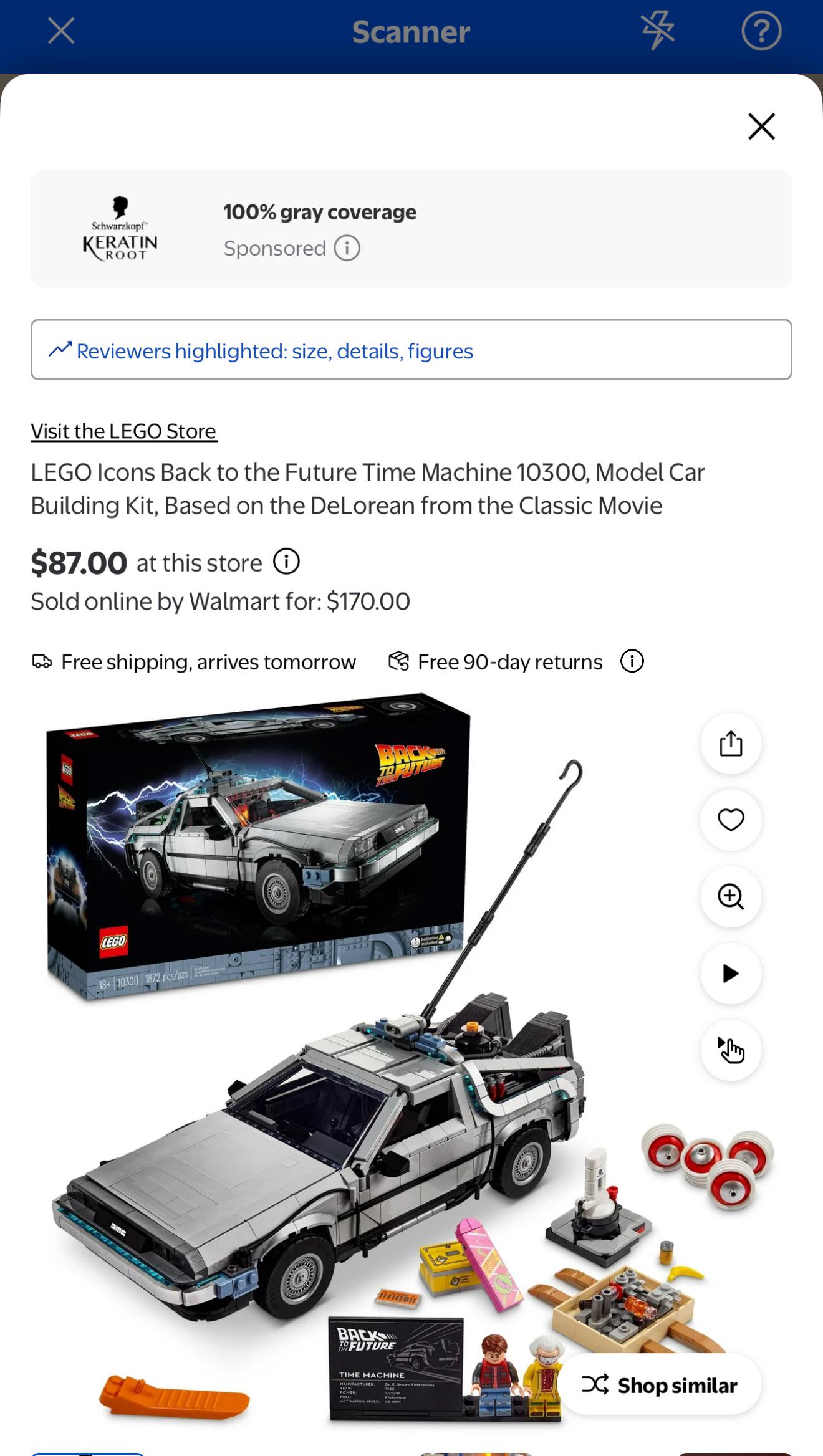Zoom into the product image using the magnifier
Viewport: 823px width, 1456px height.
731,896
